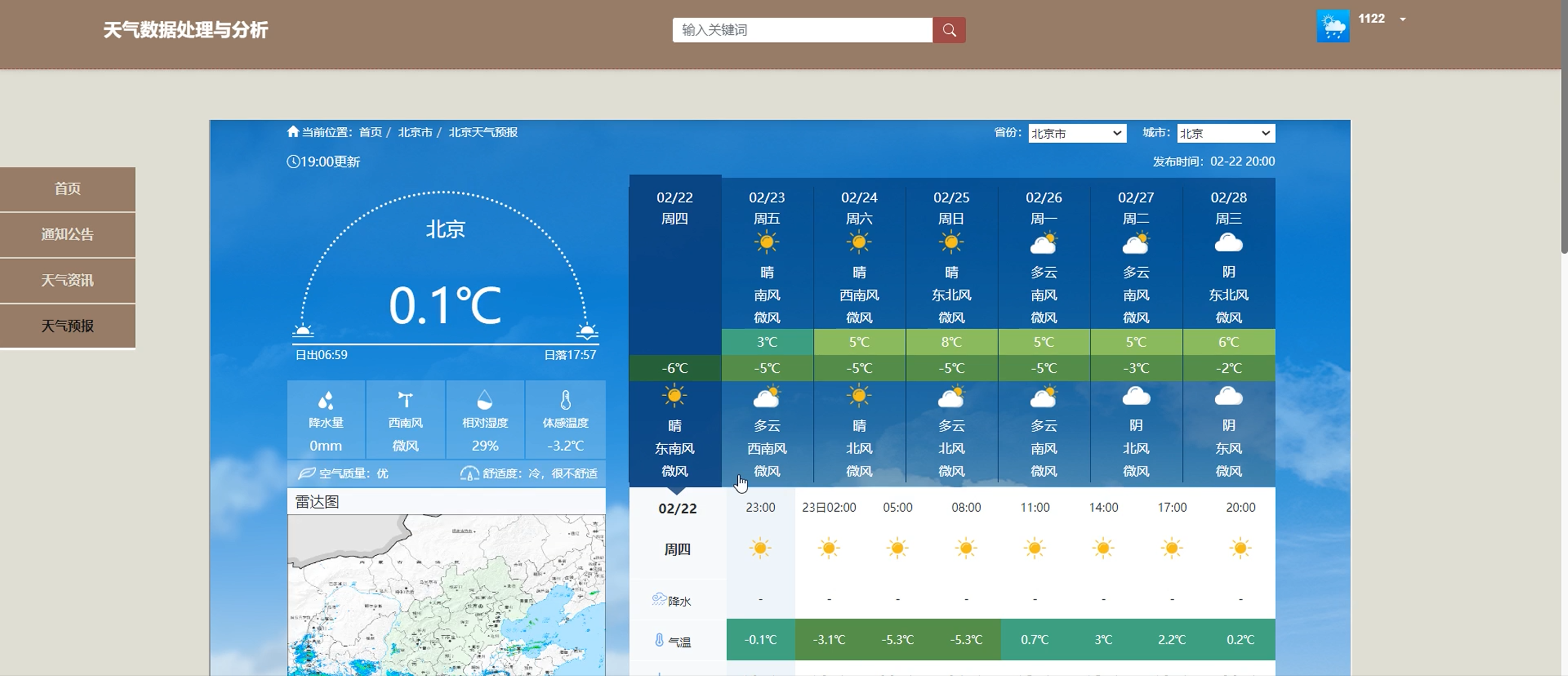
Task: Open 通知公告 in the sidebar
Action: coord(68,235)
